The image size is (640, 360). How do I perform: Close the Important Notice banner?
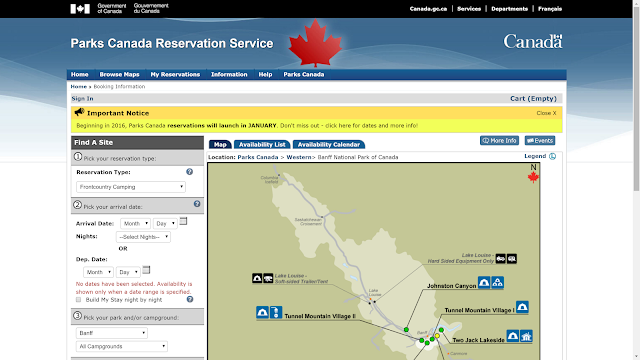(x=546, y=113)
